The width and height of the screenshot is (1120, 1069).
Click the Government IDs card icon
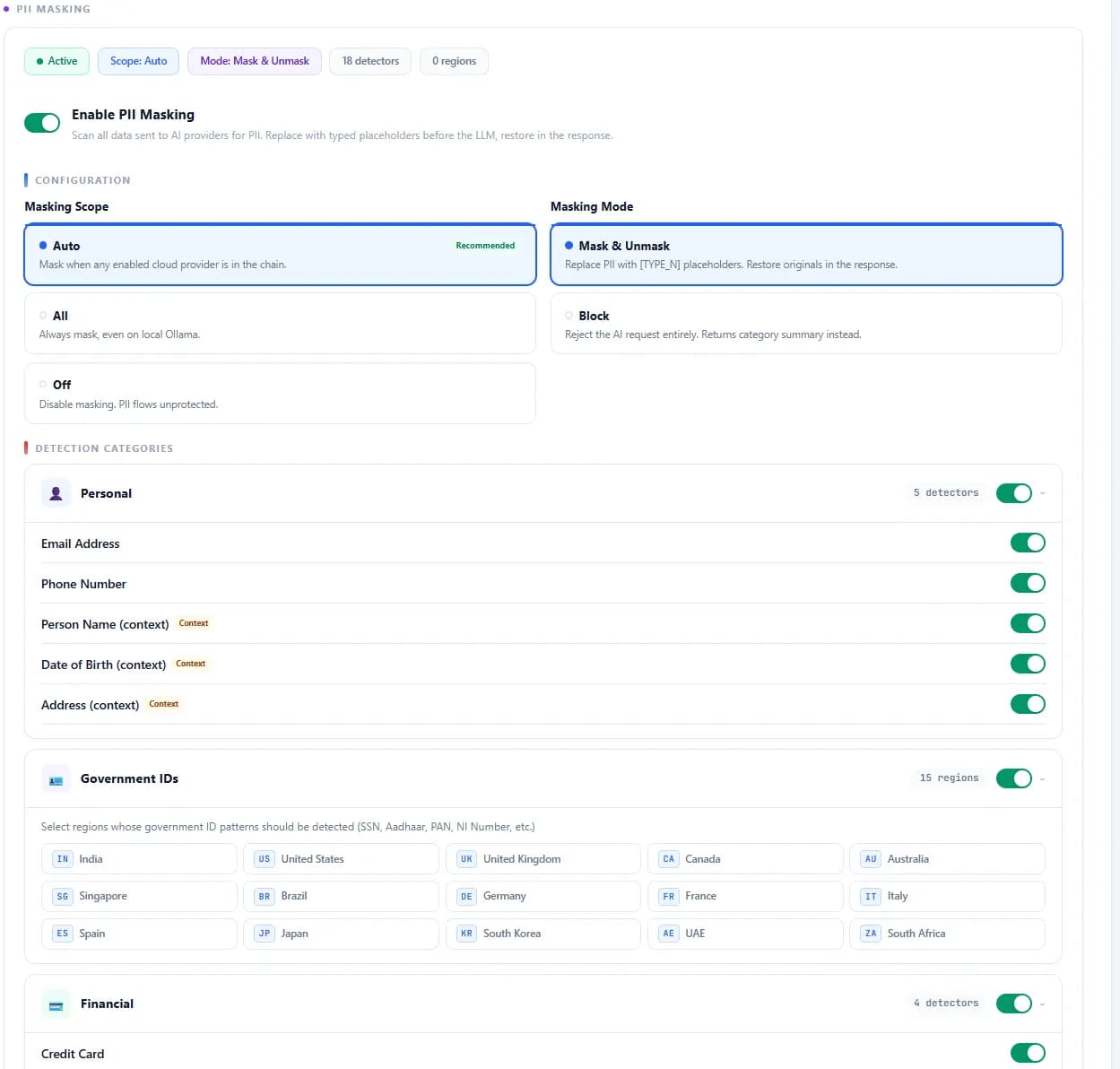click(x=56, y=779)
